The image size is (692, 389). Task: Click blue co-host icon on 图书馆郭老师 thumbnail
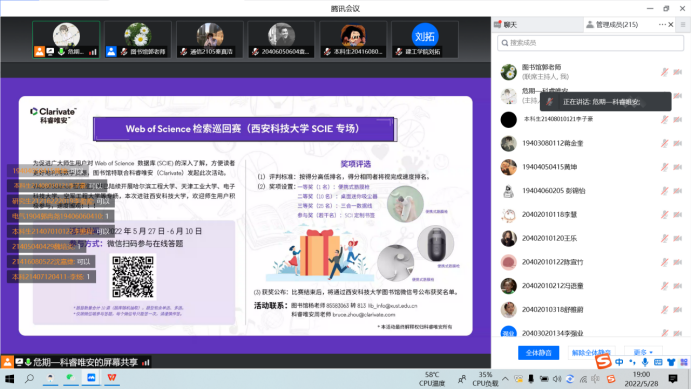coord(111,52)
